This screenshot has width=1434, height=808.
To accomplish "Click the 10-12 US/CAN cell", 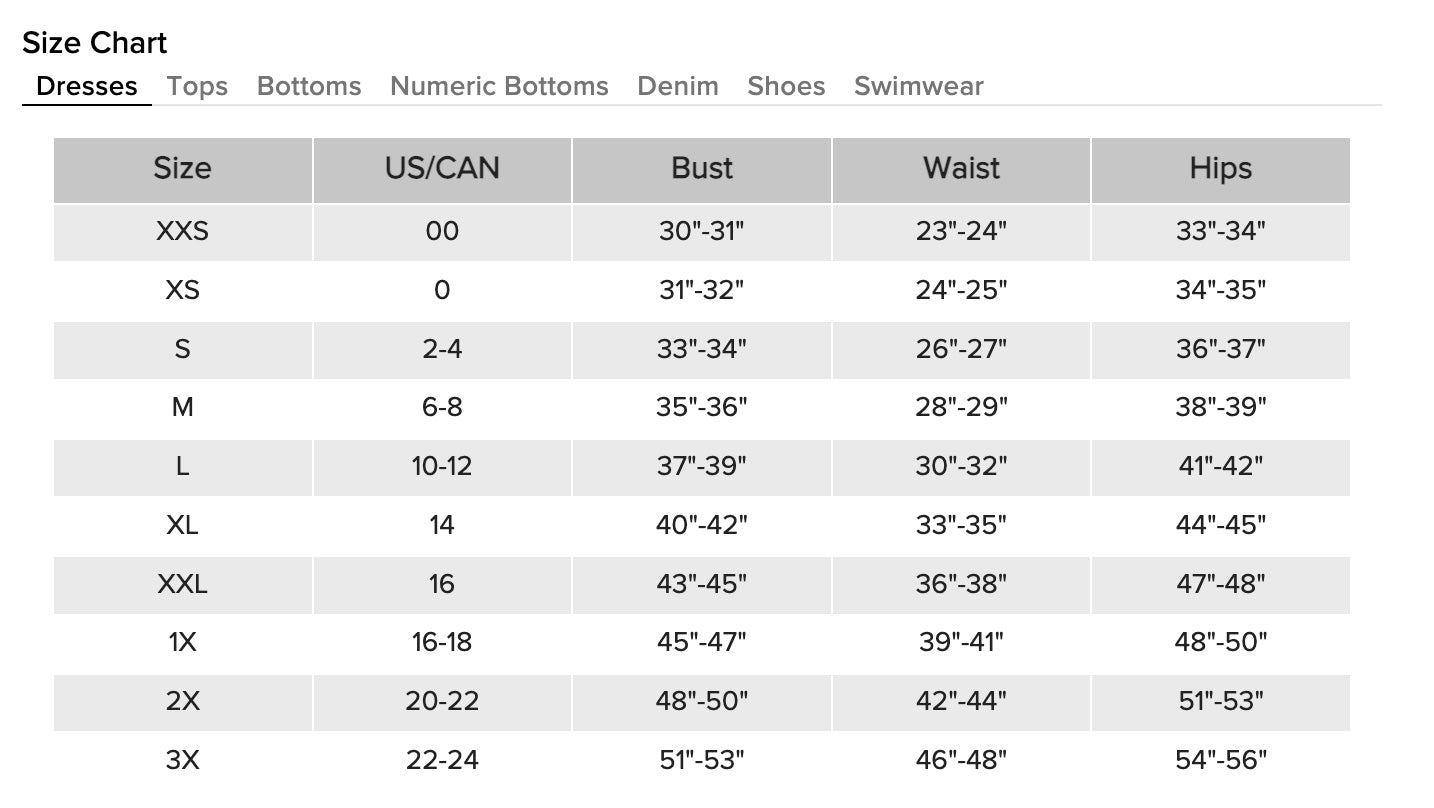I will [x=442, y=466].
